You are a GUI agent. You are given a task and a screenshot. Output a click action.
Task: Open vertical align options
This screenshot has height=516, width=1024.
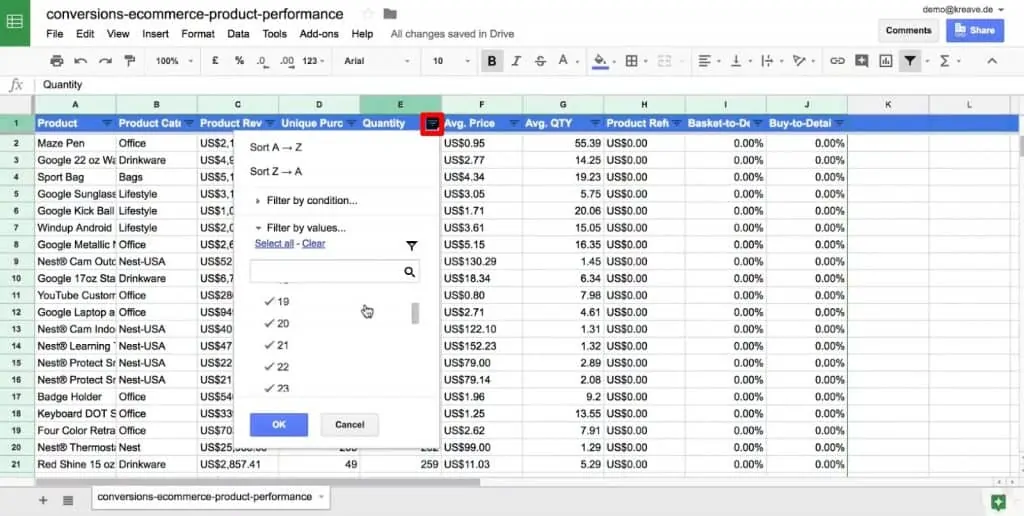click(x=736, y=61)
